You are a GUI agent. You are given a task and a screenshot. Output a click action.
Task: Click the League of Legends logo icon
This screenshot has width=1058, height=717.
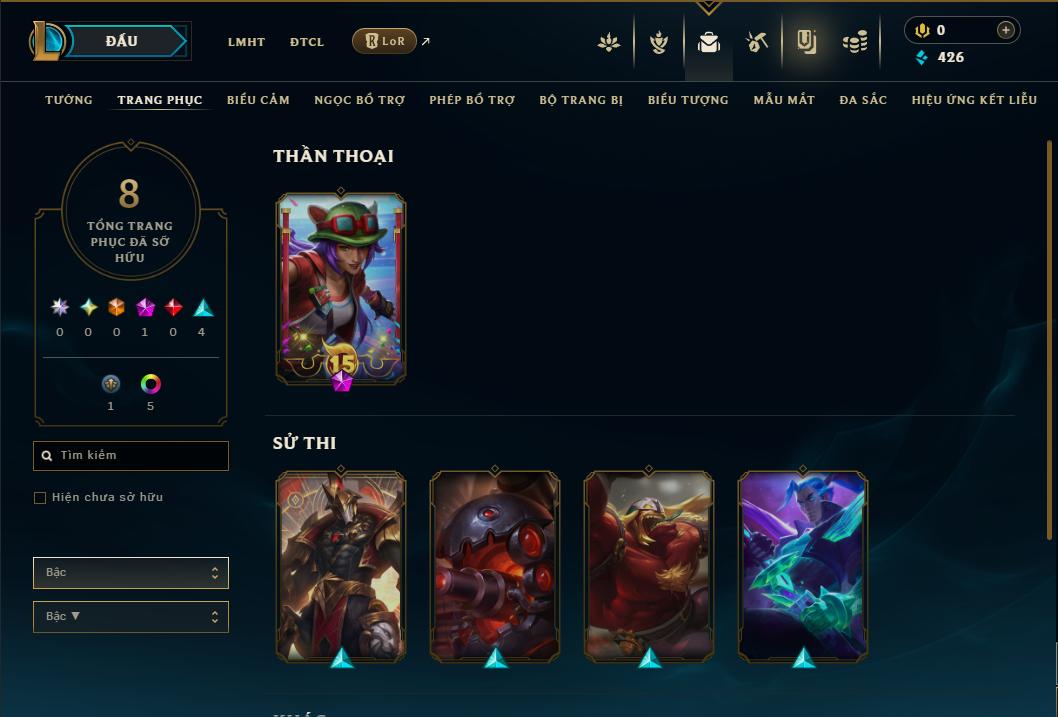pos(46,40)
